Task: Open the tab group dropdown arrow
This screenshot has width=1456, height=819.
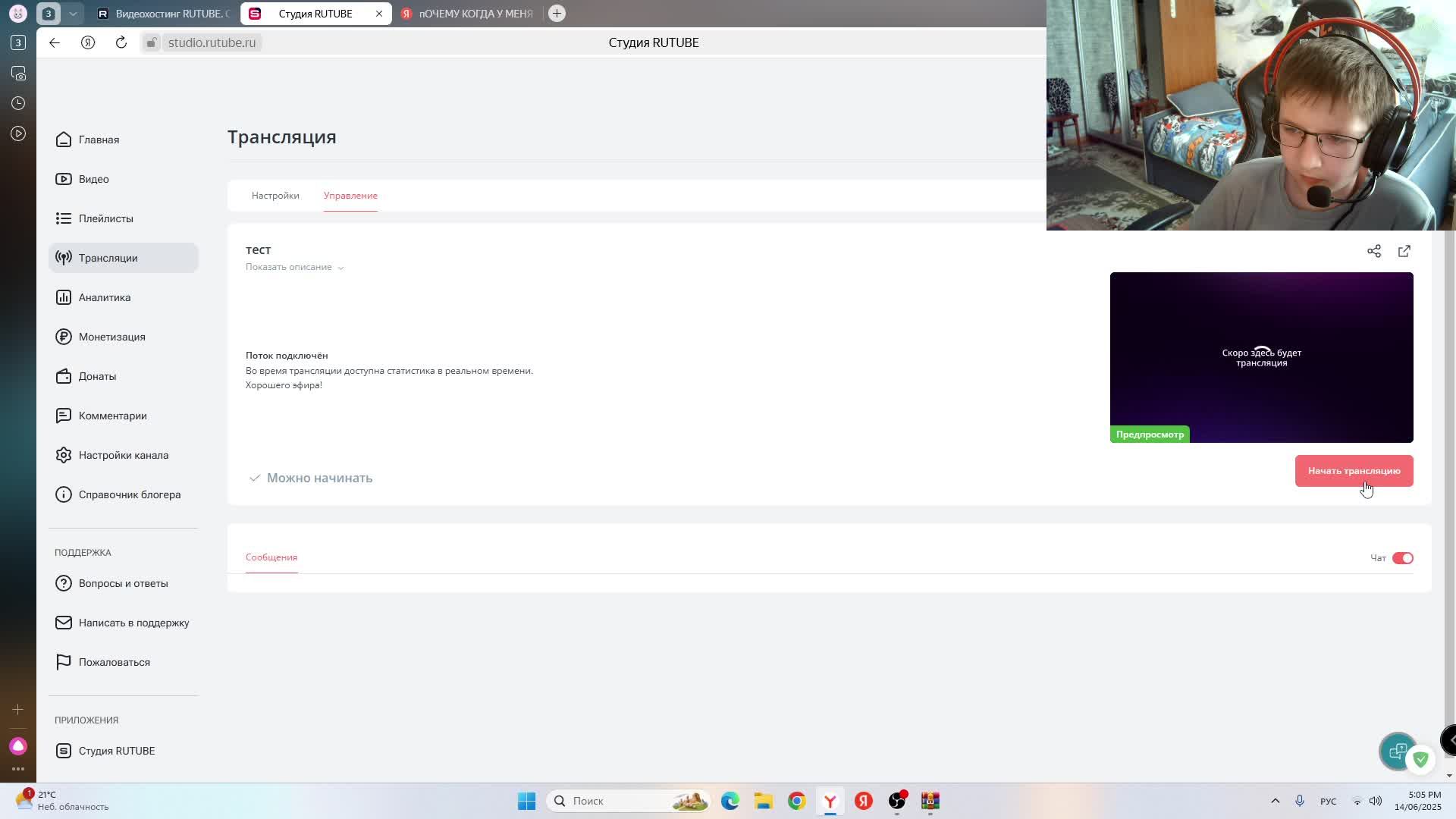Action: [x=73, y=14]
